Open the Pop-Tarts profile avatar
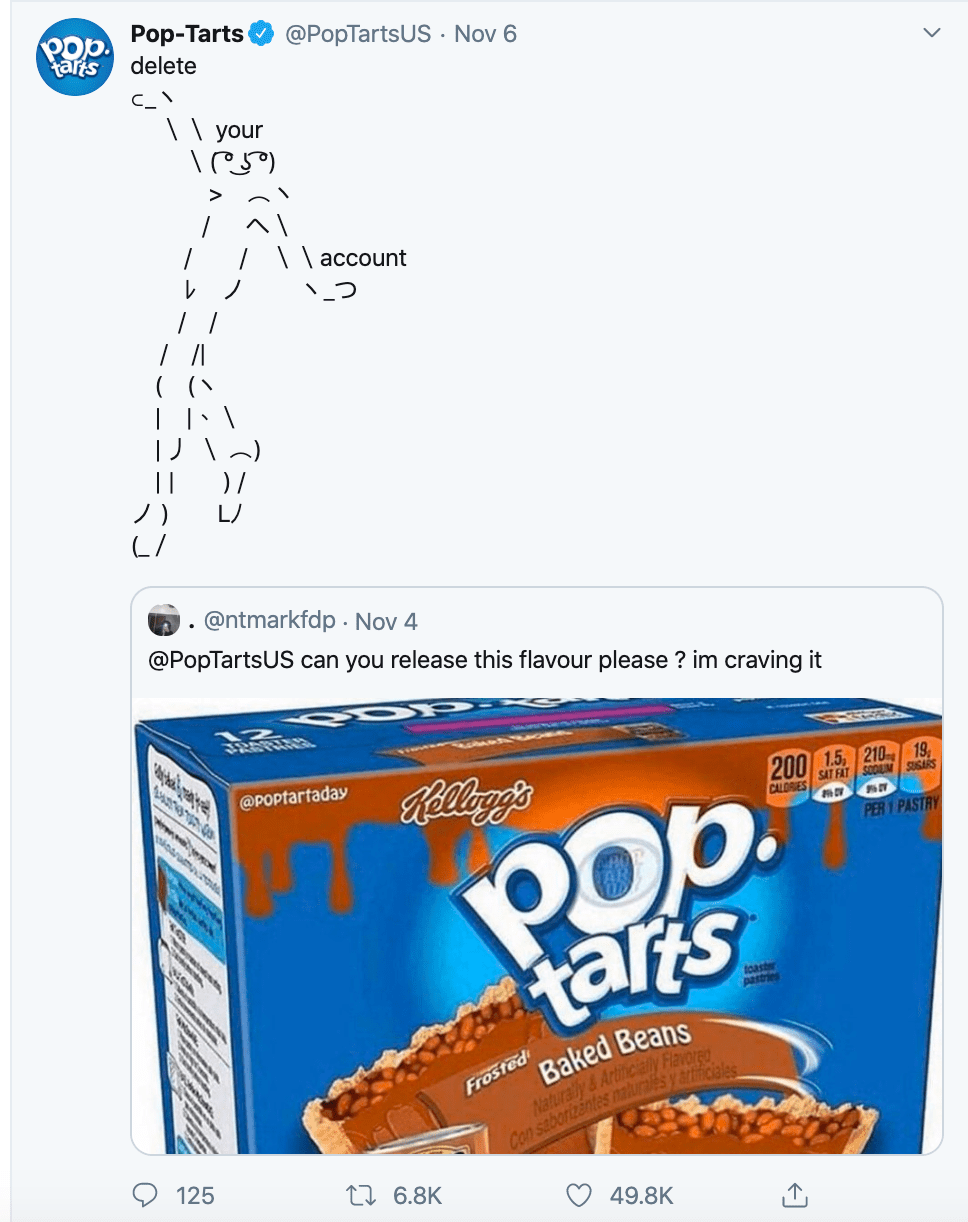 pos(74,54)
